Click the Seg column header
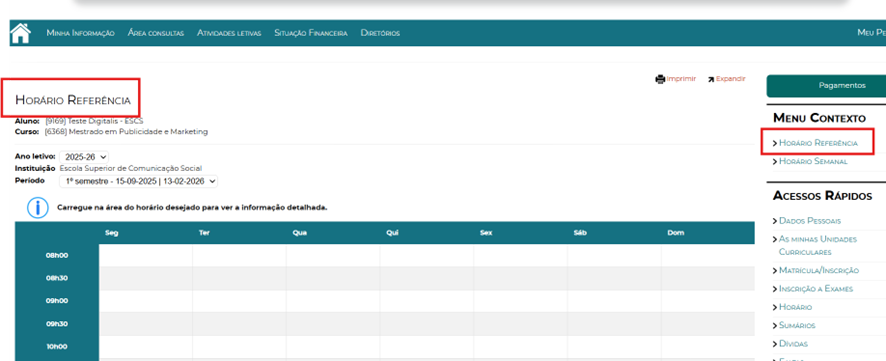This screenshot has height=361, width=886. point(111,233)
